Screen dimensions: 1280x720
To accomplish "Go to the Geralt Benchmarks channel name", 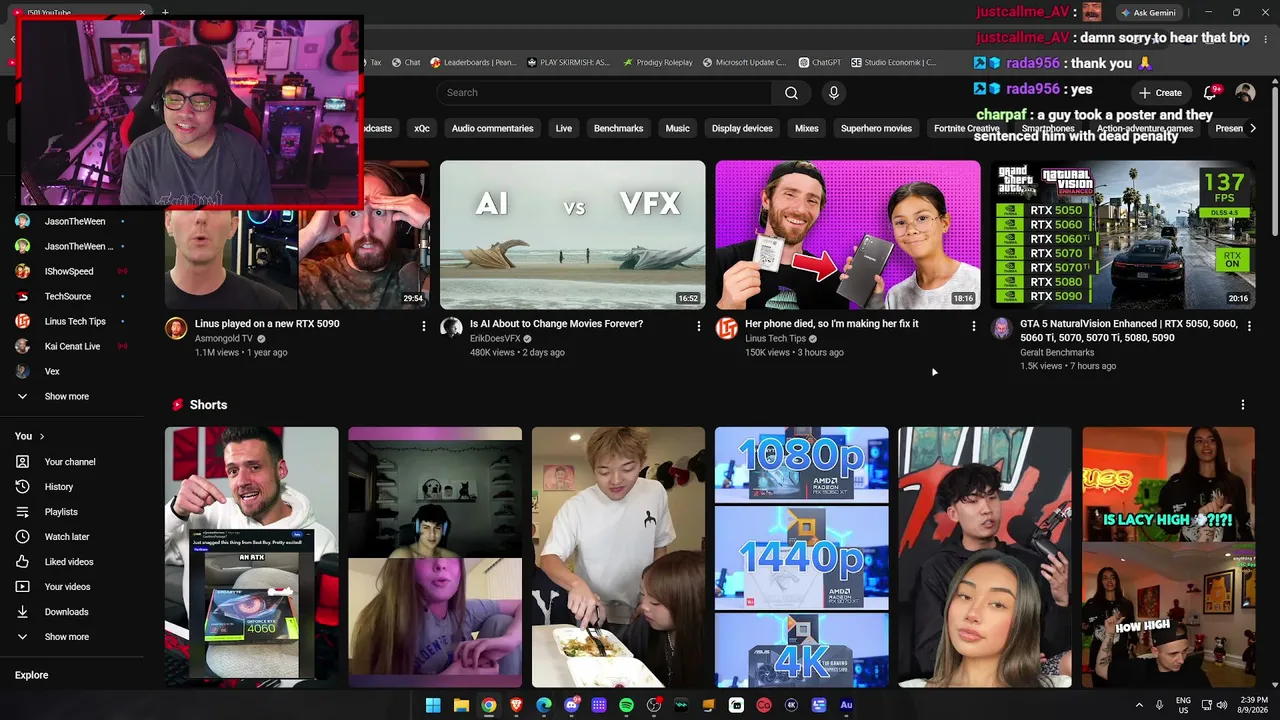I will (x=1057, y=352).
